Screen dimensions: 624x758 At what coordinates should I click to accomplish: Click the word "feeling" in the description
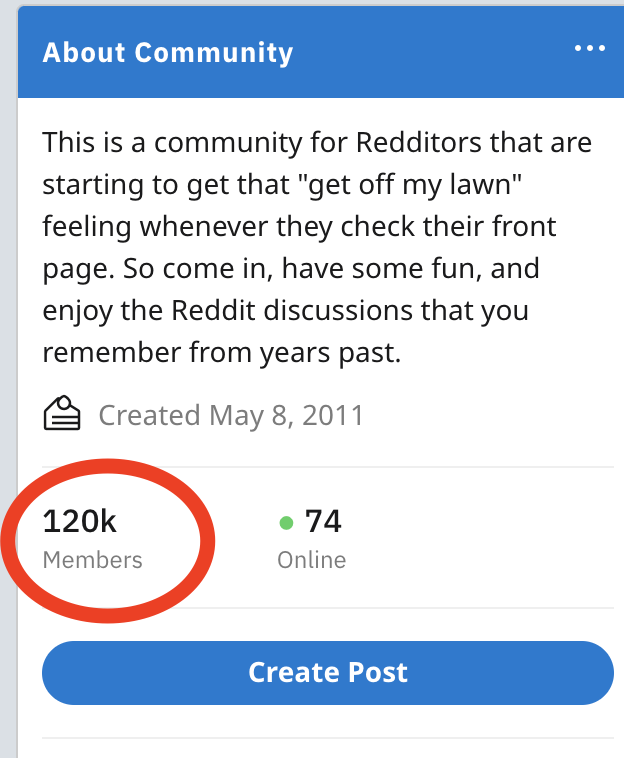tap(87, 226)
